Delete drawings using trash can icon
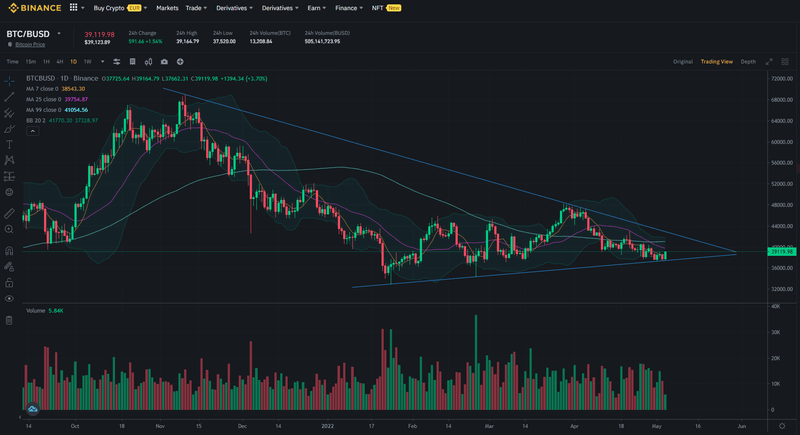800x435 pixels. coord(9,320)
